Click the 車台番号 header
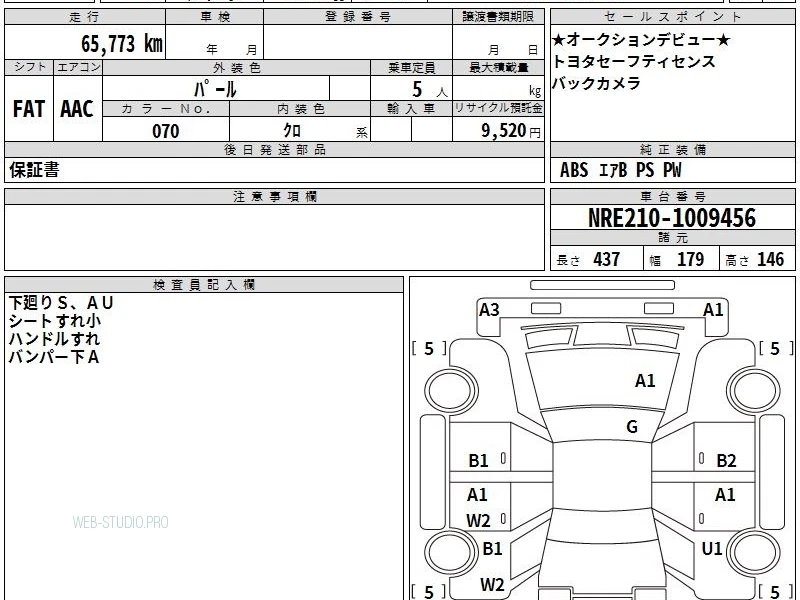 [673, 196]
